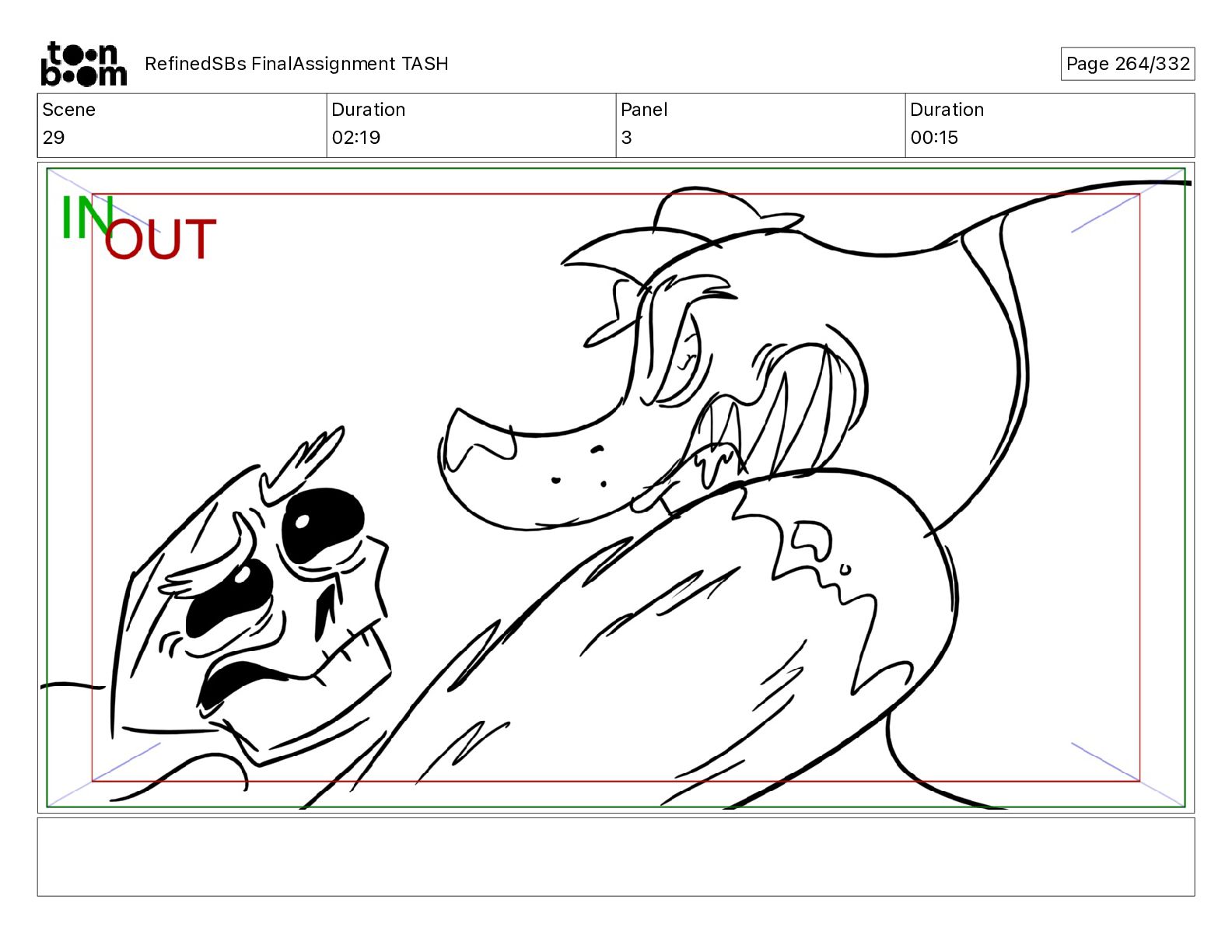Click the Toon Boom logo

pos(83,64)
